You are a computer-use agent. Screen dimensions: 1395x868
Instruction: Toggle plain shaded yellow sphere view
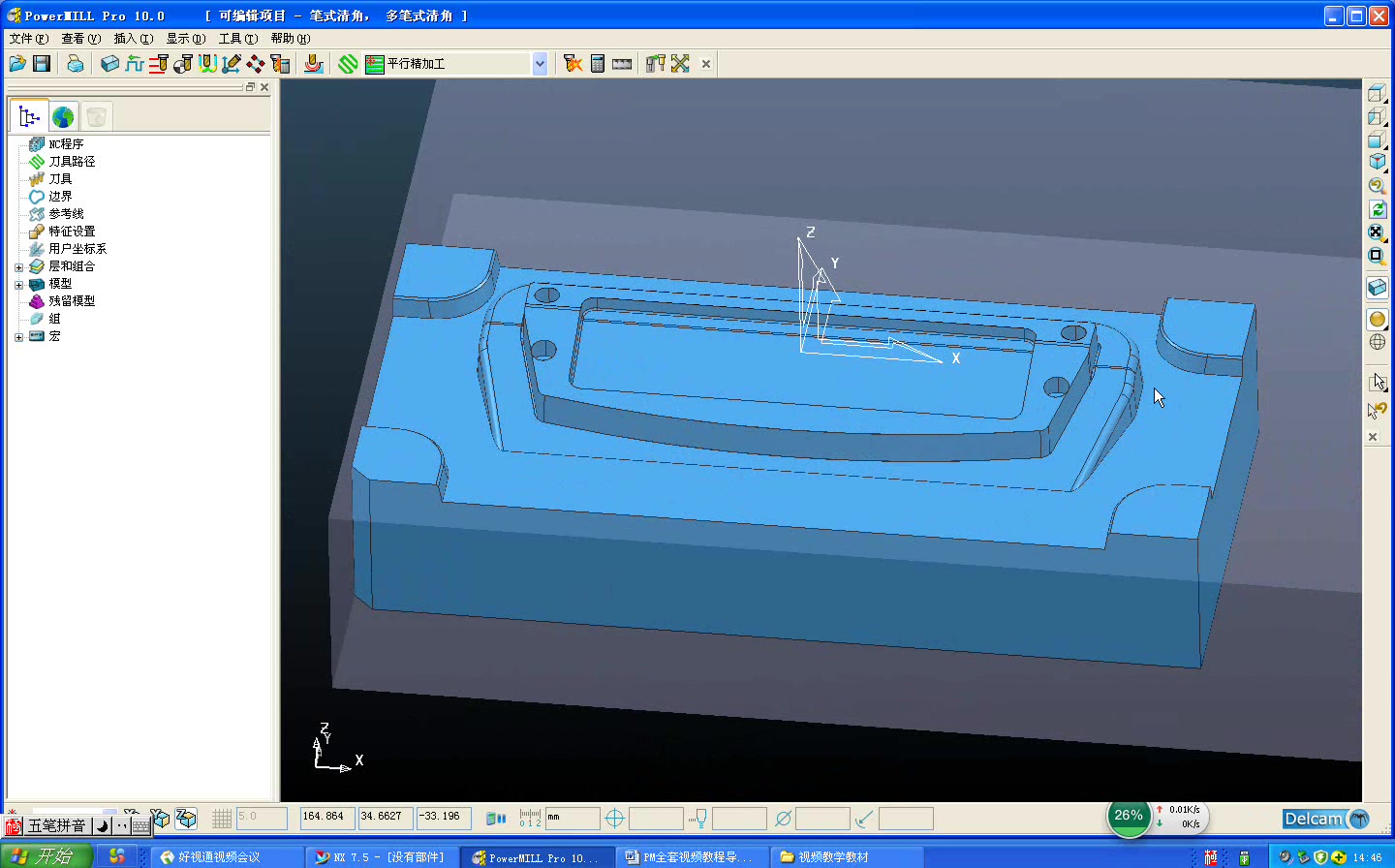pos(1377,319)
